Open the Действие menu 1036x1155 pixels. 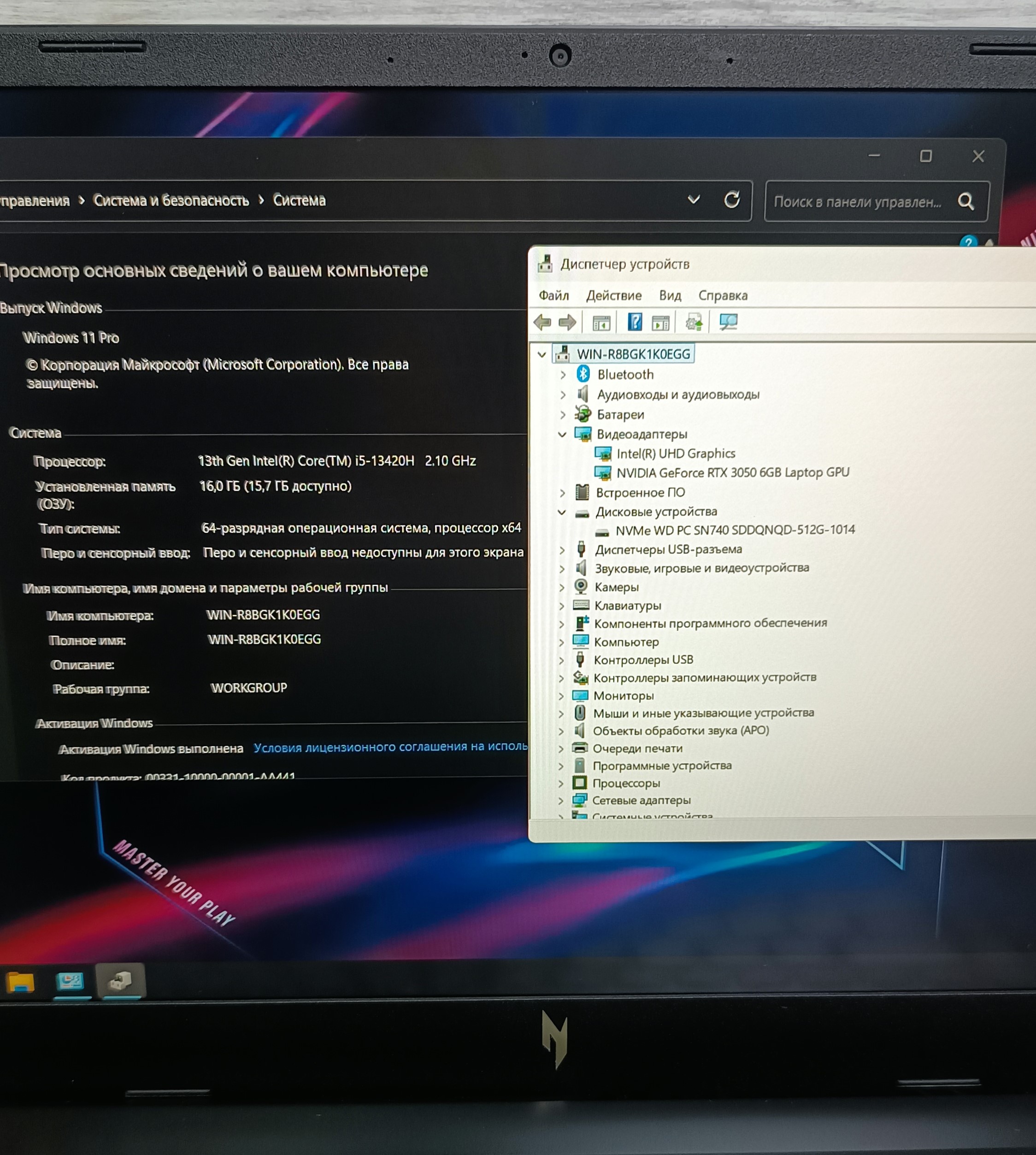coord(614,295)
